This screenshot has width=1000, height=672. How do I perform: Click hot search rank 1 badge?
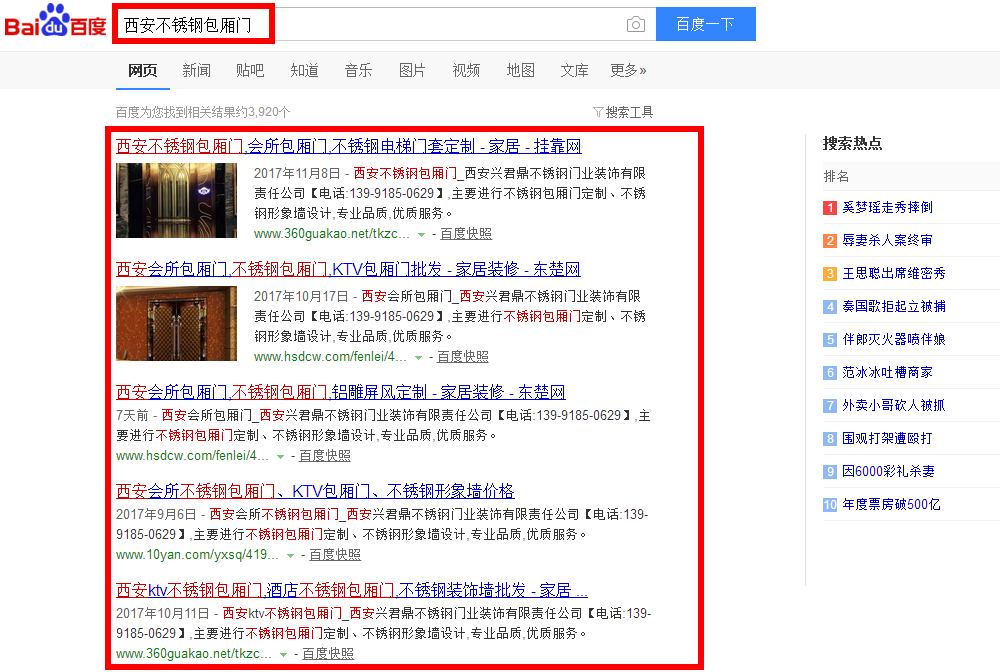coord(829,207)
